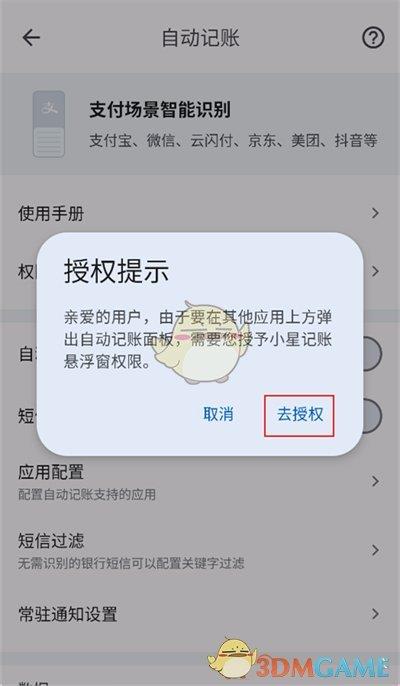Expand 常驻通知设置 chevron arrow
This screenshot has height=686, width=400.
pyautogui.click(x=375, y=614)
